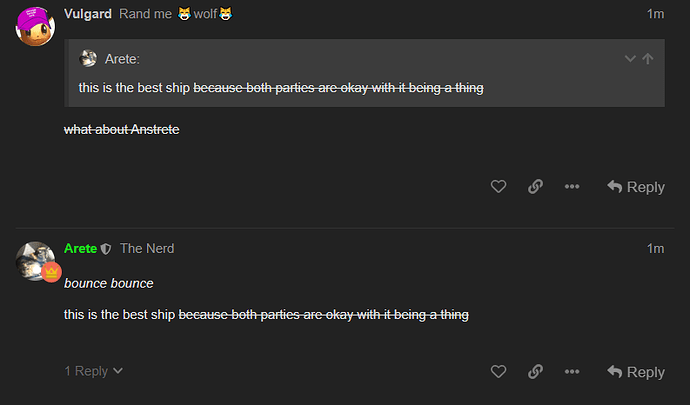Open the 1m timestamp on Arete's post
This screenshot has height=405, width=690.
pos(655,248)
